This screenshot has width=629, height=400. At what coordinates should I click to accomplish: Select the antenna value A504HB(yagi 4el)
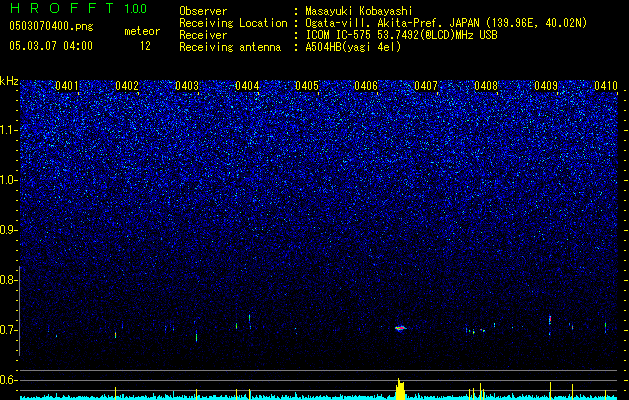coord(353,47)
